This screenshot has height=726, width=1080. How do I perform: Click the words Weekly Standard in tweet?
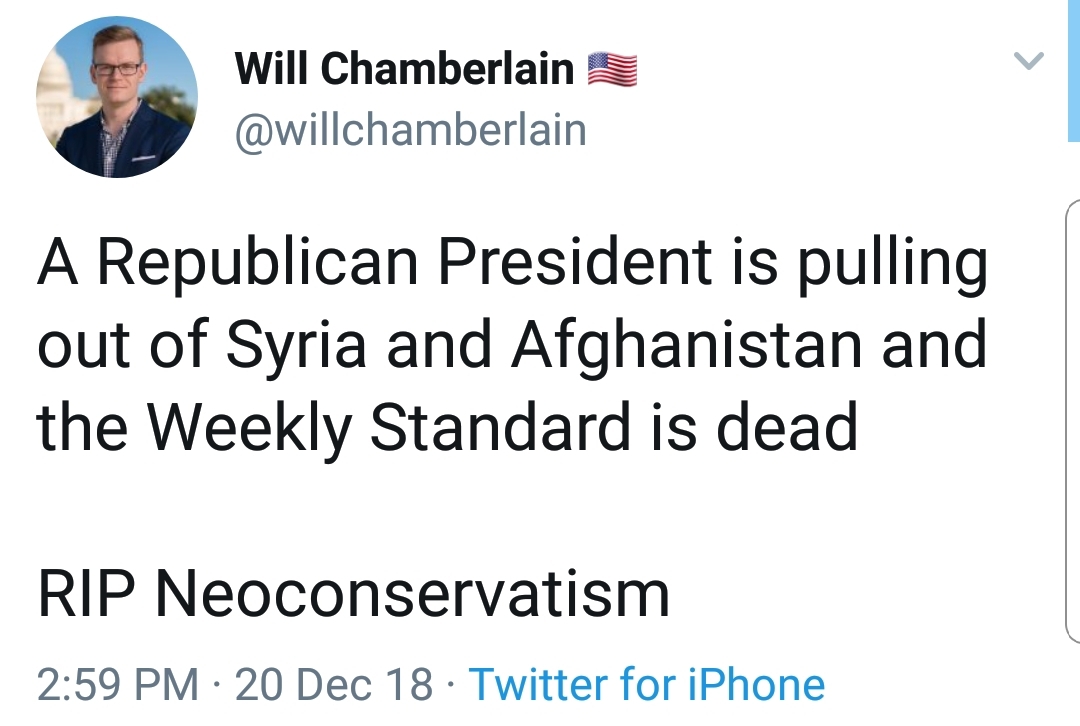(x=389, y=427)
